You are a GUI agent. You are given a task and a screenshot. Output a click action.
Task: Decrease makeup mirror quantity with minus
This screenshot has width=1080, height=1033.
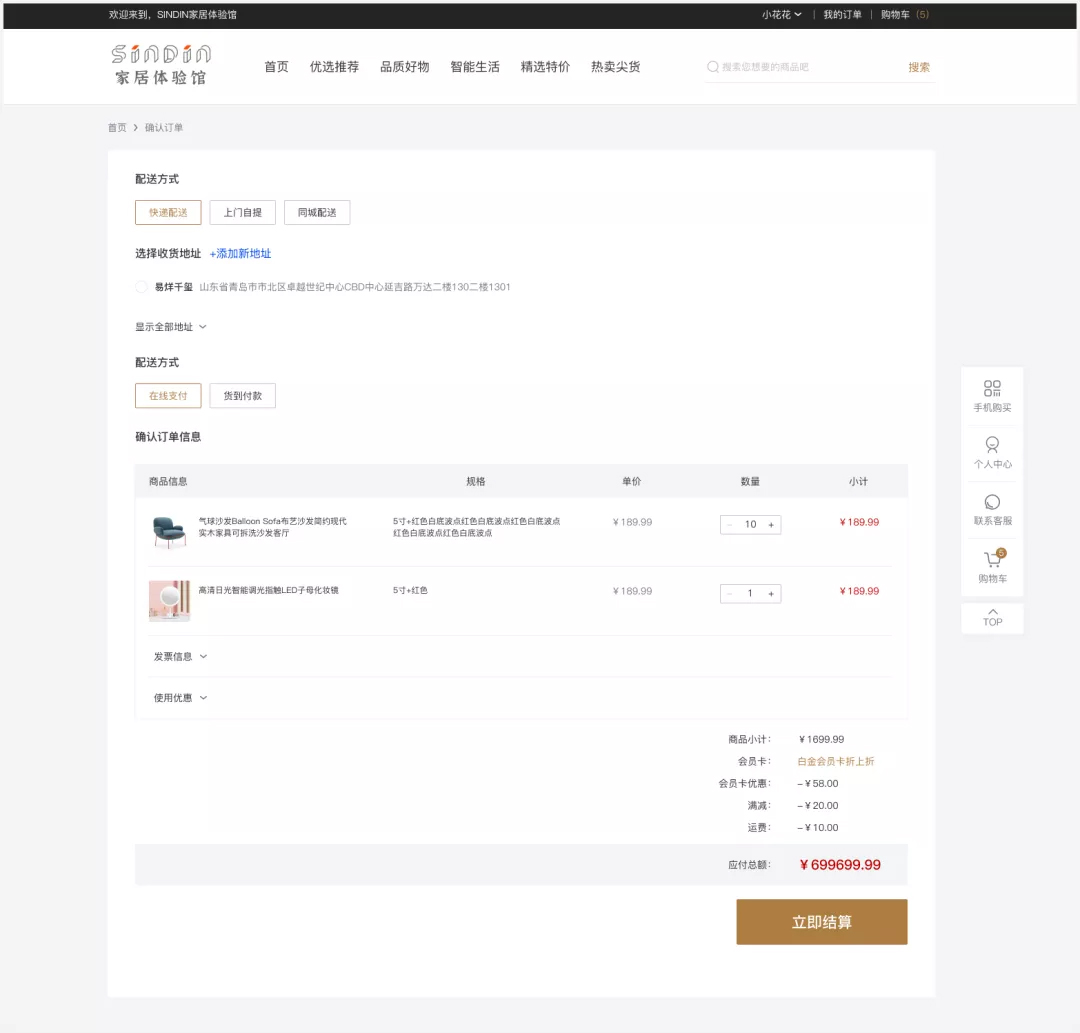(x=730, y=594)
